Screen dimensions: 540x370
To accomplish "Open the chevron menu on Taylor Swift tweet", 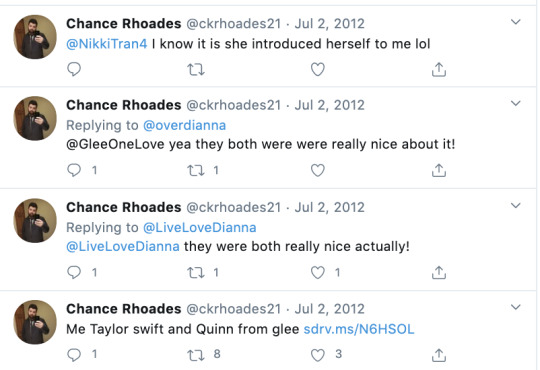I will (516, 307).
